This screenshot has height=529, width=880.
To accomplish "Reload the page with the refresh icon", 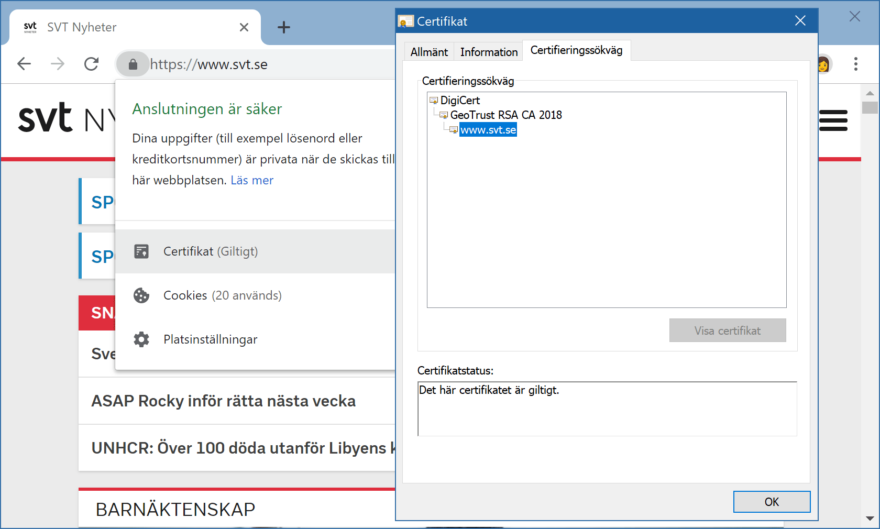I will coord(91,64).
